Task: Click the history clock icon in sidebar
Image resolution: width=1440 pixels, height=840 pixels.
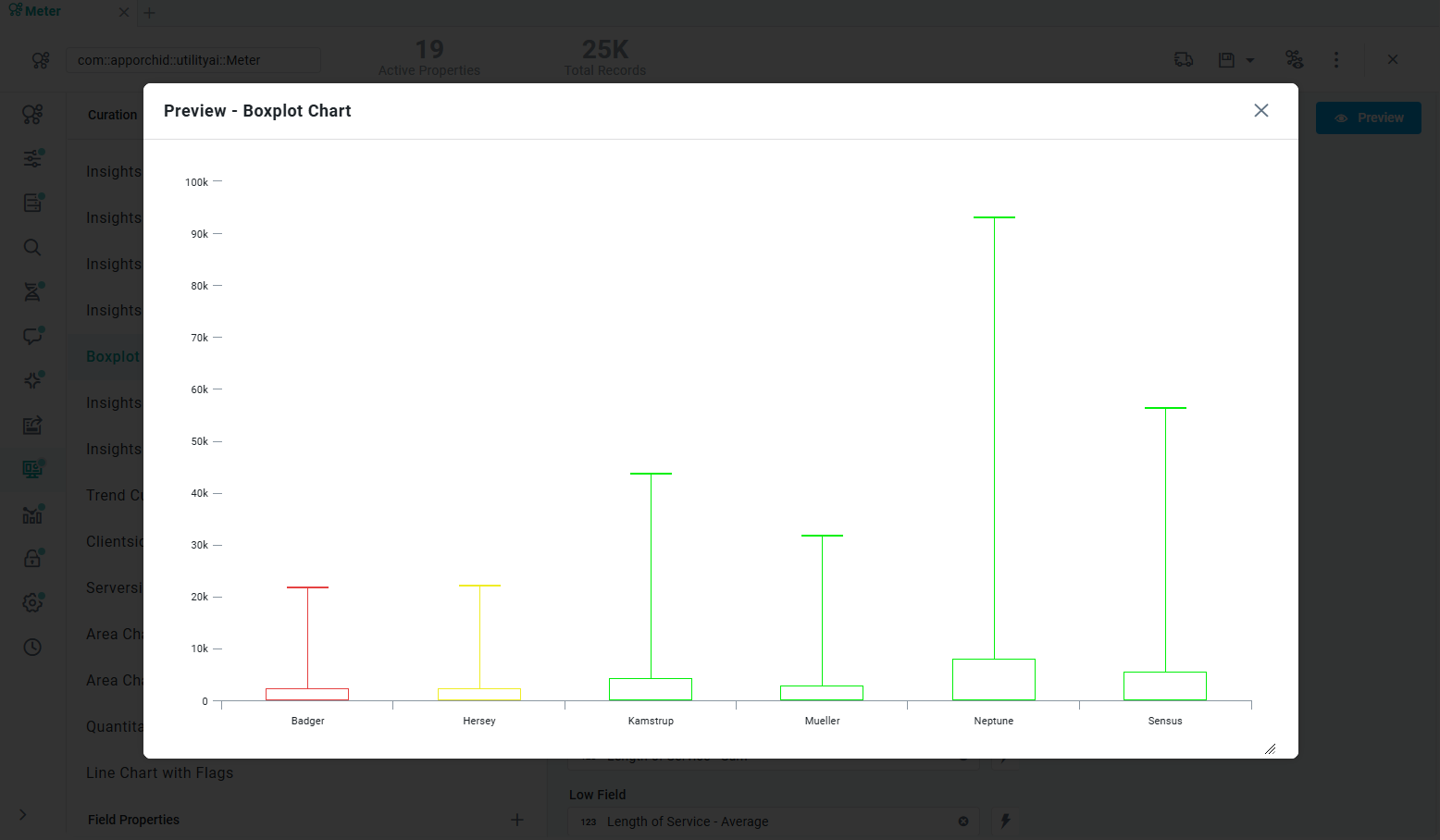Action: [x=32, y=648]
